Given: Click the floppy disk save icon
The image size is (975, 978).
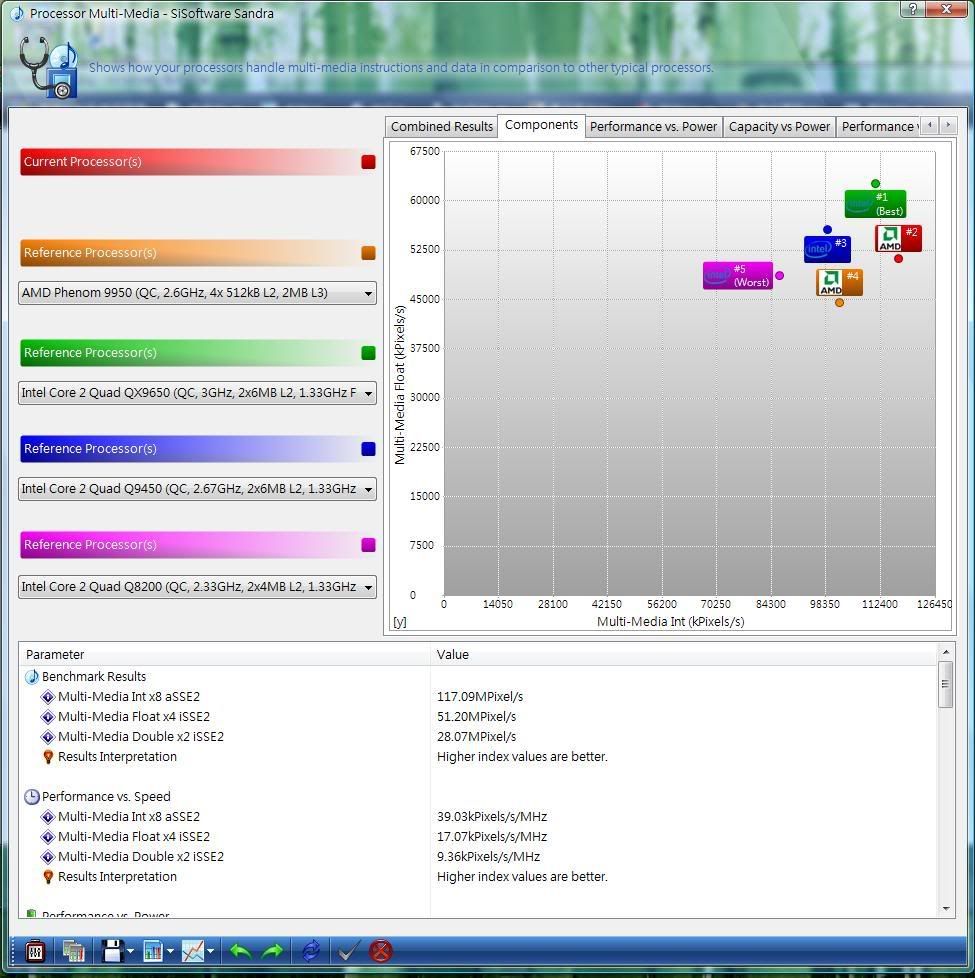Looking at the screenshot, I should (x=112, y=951).
